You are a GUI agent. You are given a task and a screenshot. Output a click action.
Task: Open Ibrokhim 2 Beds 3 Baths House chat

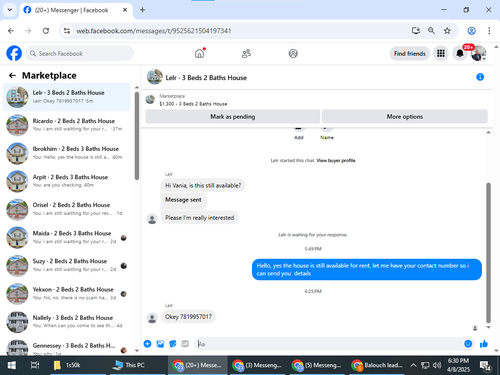click(67, 153)
